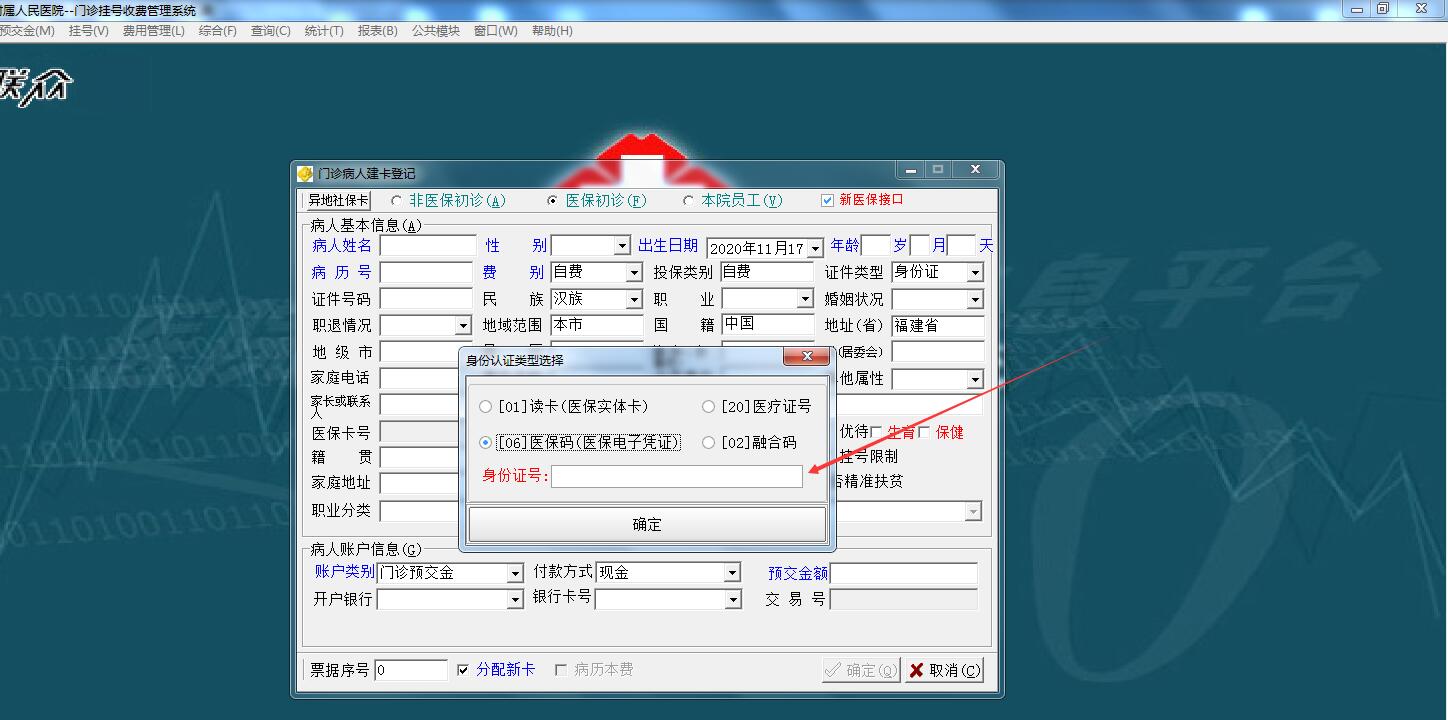This screenshot has height=720, width=1448.
Task: Open the 付款方式 dropdown
Action: coord(732,573)
